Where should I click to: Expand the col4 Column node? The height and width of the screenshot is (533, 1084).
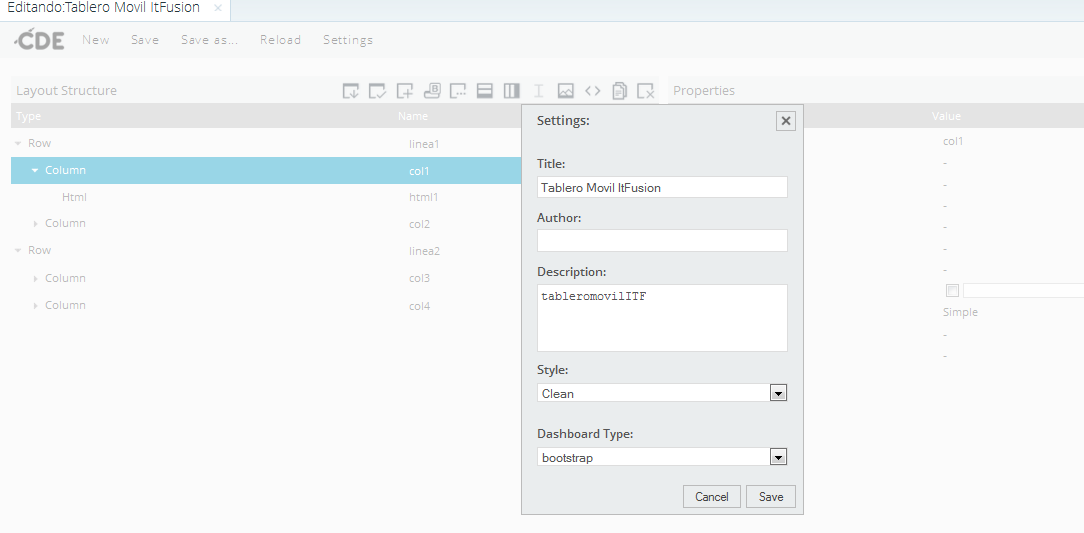pos(36,305)
